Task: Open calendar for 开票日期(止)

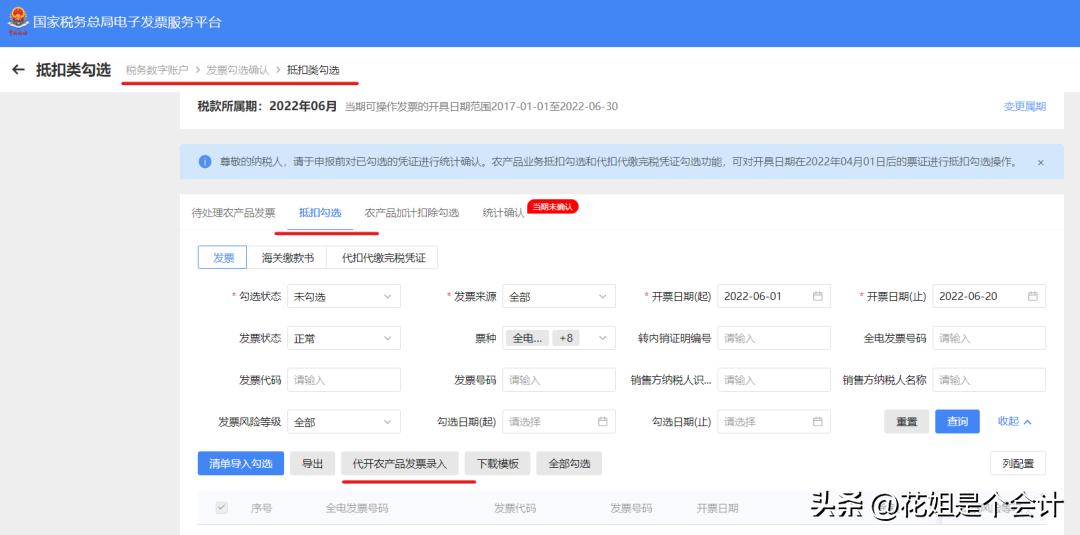Action: [x=1032, y=296]
